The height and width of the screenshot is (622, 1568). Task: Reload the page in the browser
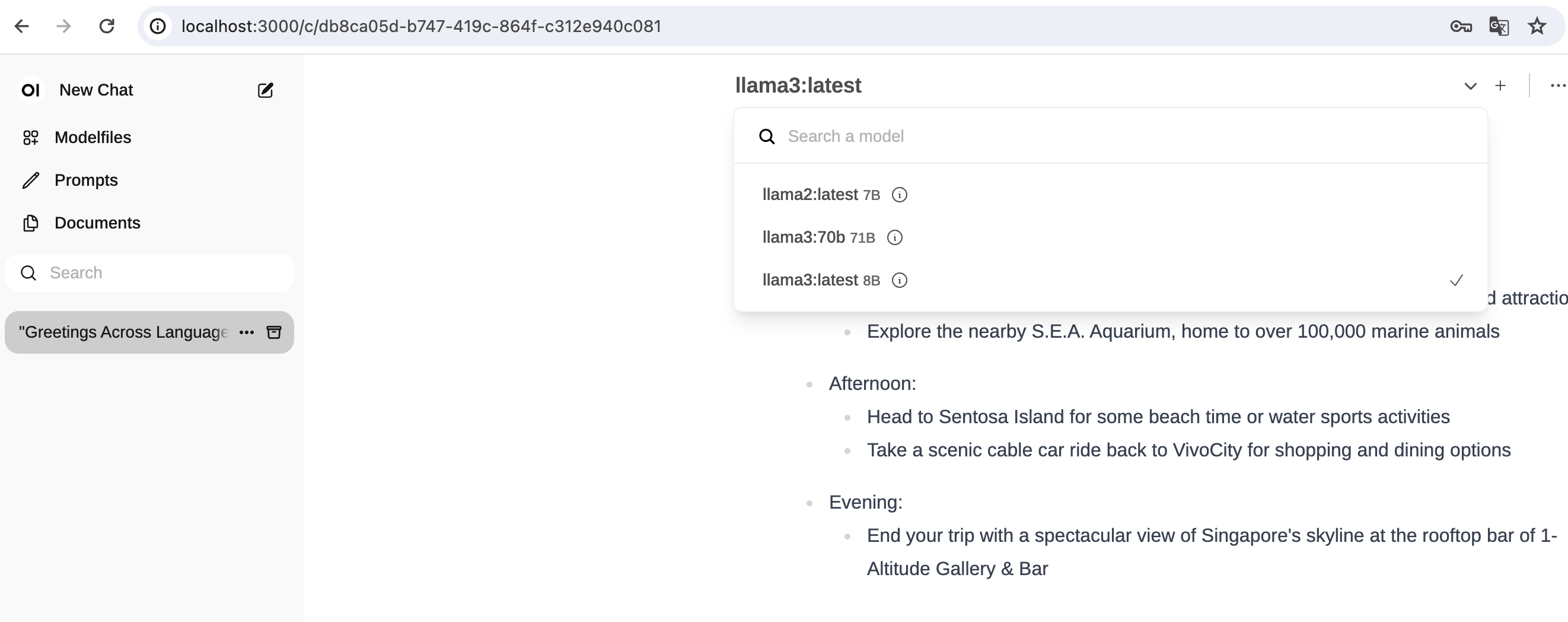tap(107, 26)
